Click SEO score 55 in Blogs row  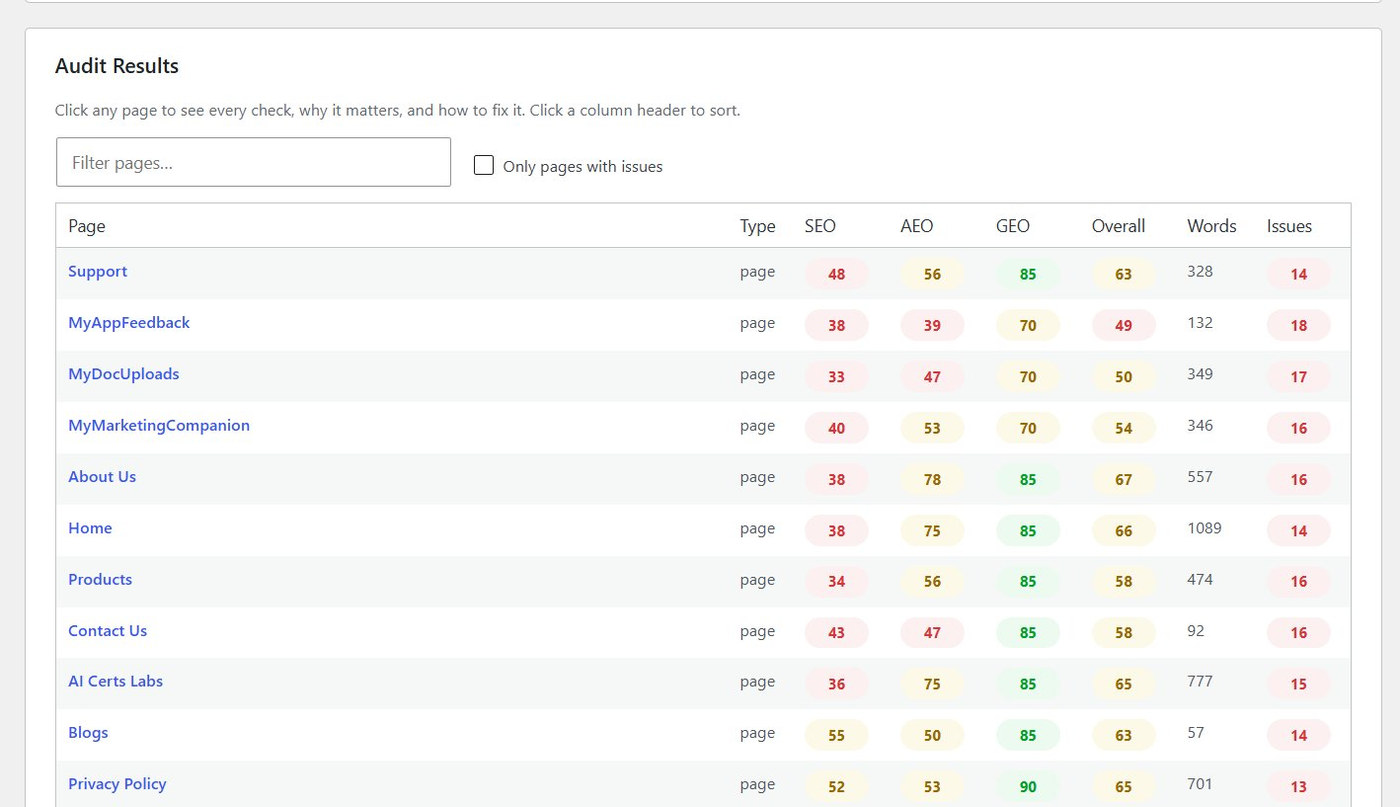tap(836, 735)
